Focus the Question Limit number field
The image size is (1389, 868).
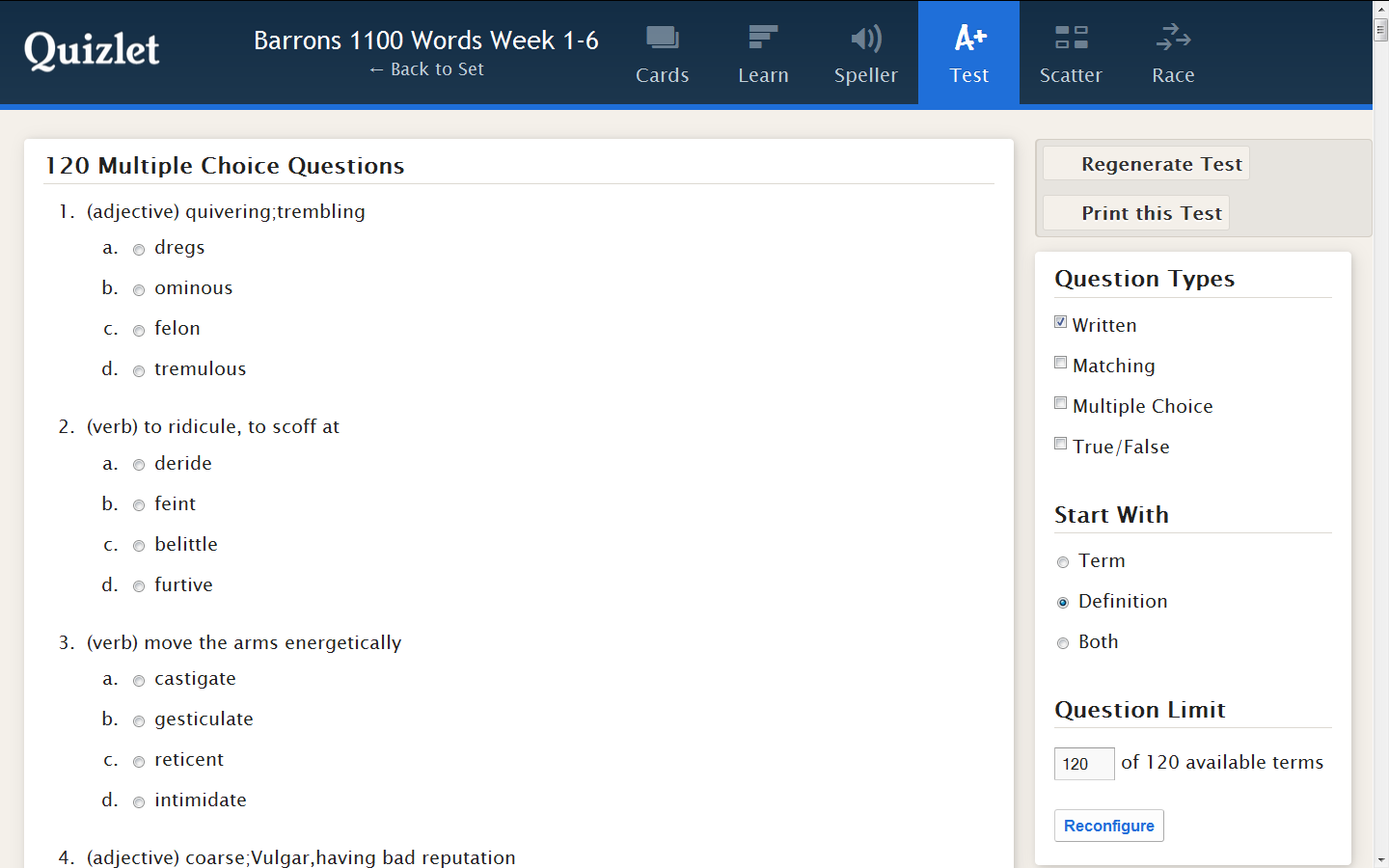point(1083,764)
